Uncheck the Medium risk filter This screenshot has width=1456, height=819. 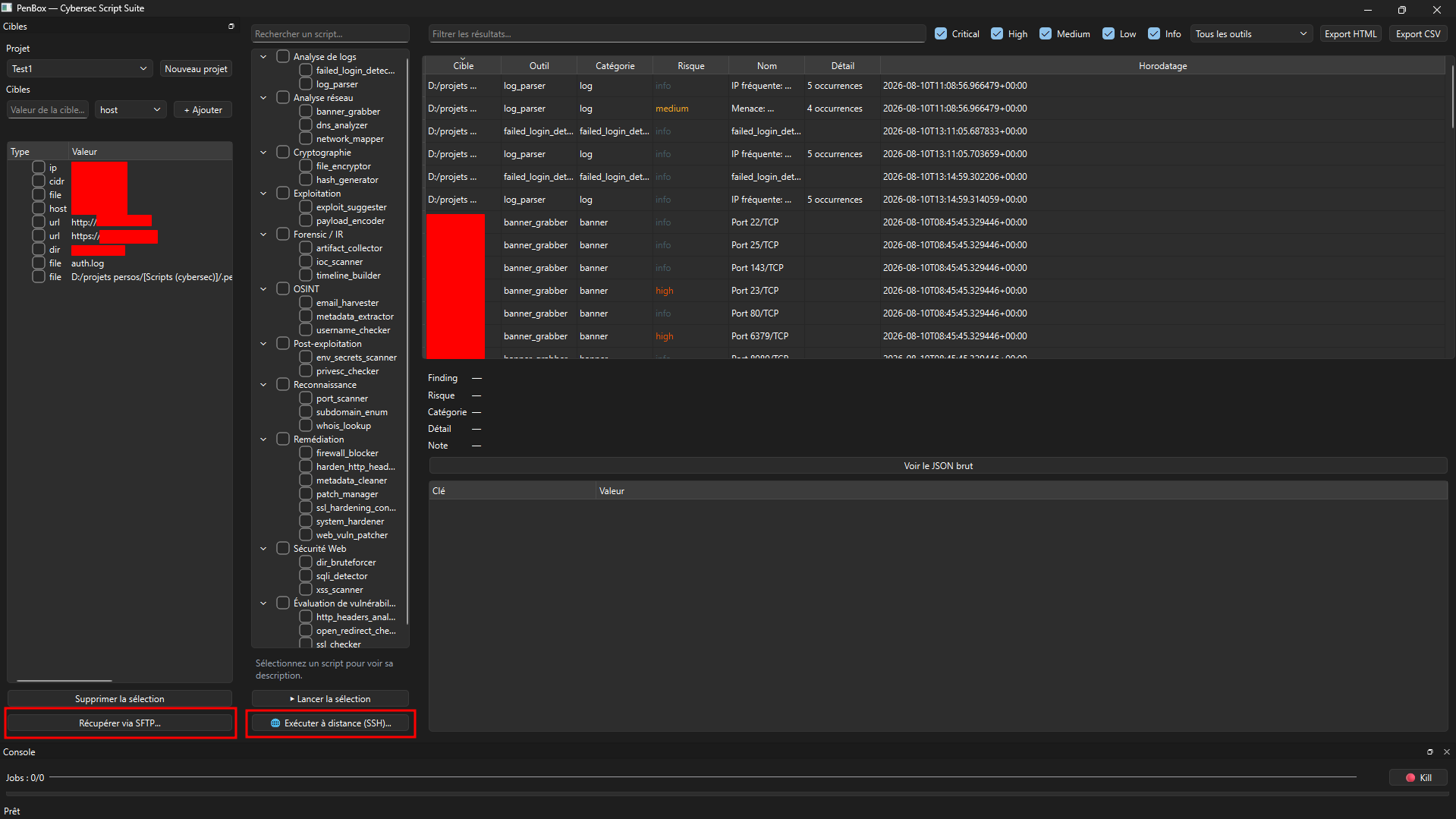(x=1046, y=34)
